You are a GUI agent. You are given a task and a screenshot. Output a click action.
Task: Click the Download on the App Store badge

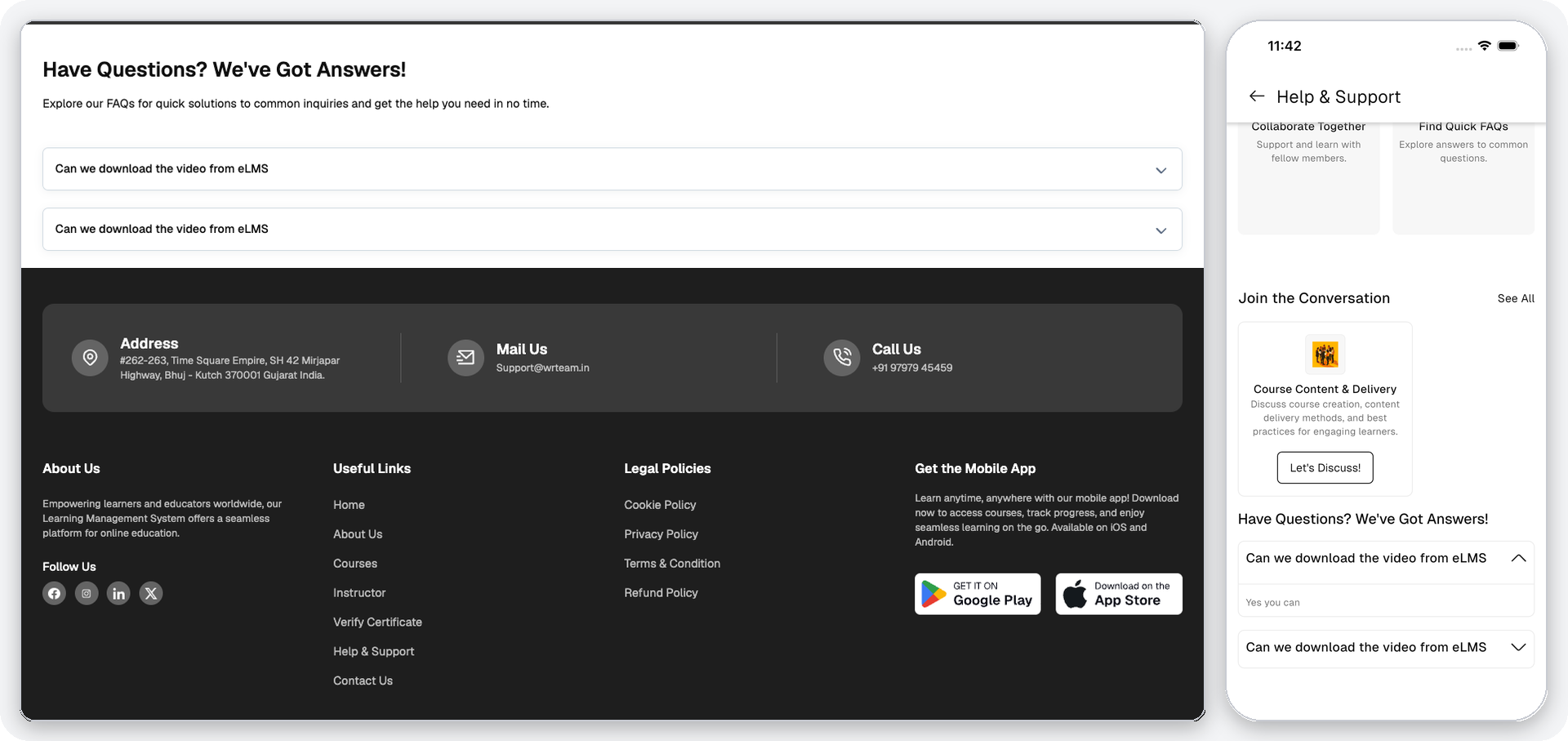[x=1119, y=594]
